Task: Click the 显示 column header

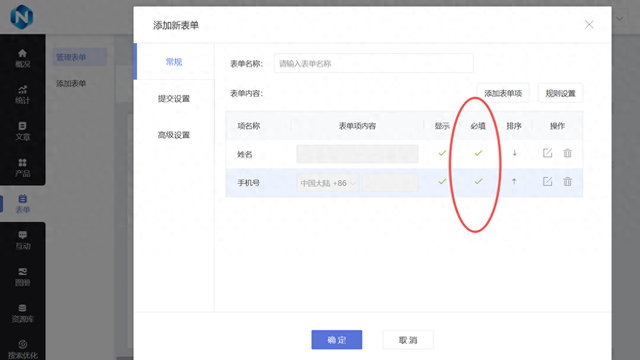Action: (442, 126)
